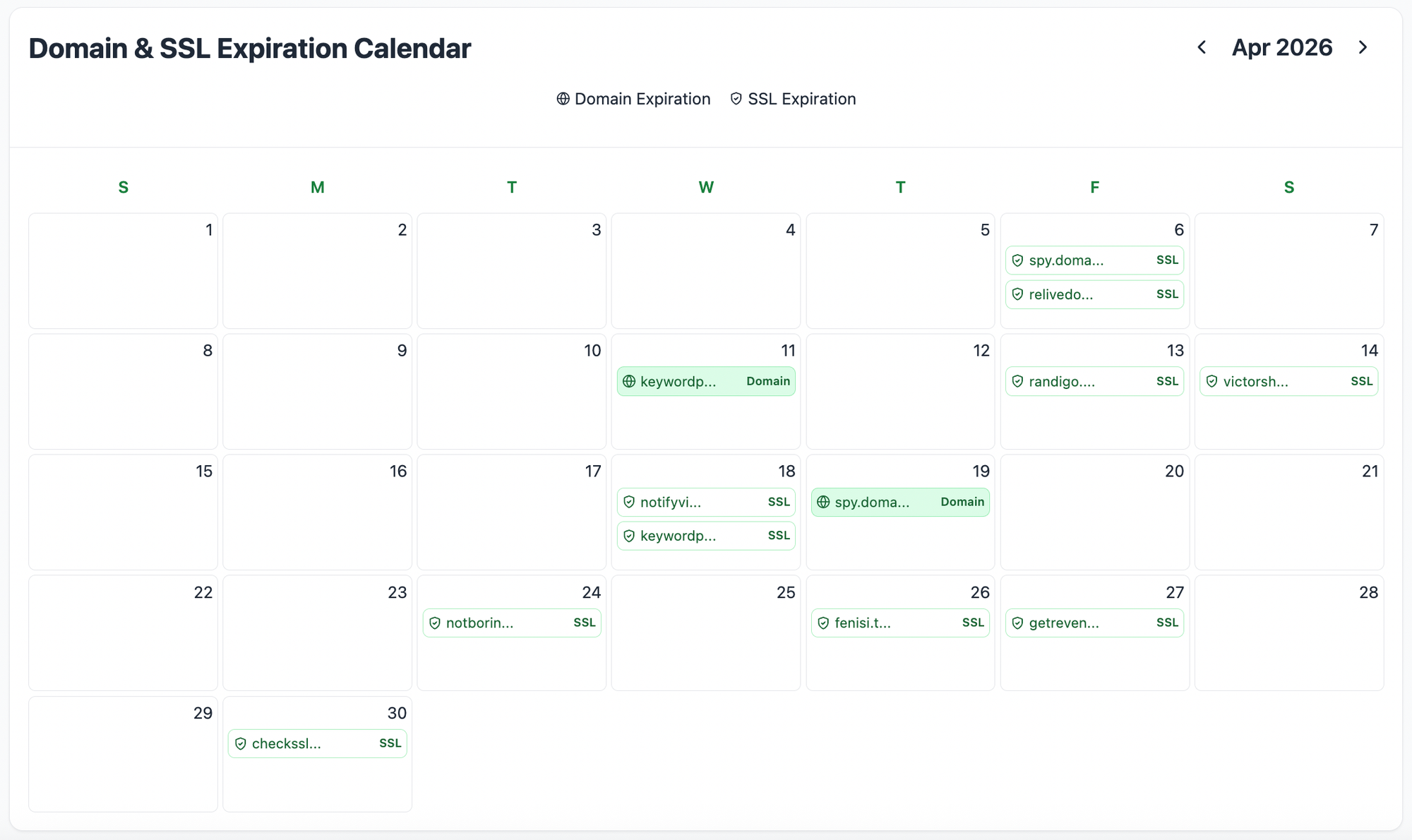
Task: Click the shield icon on checkssl event
Action: (x=241, y=743)
